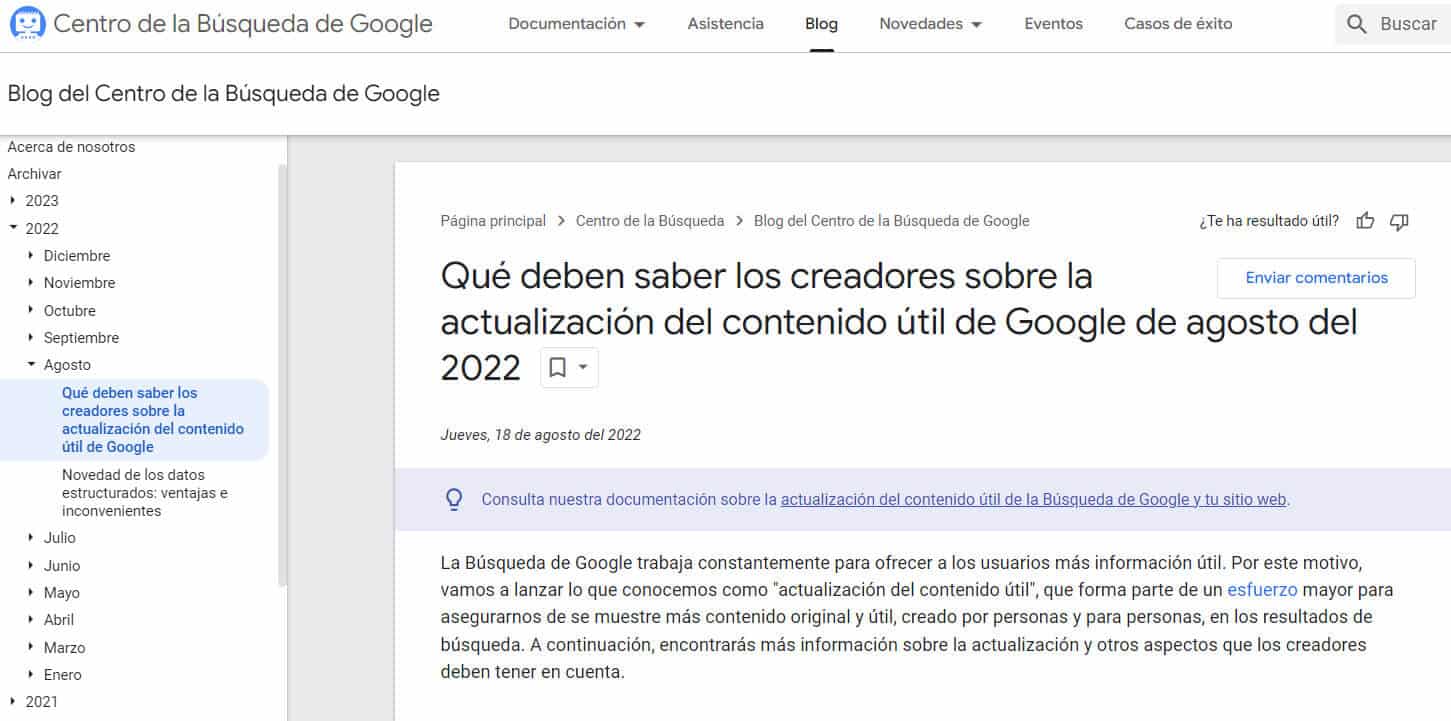Click the sidebar vertical scrollbar
Screen dimensions: 1451x721
282,375
